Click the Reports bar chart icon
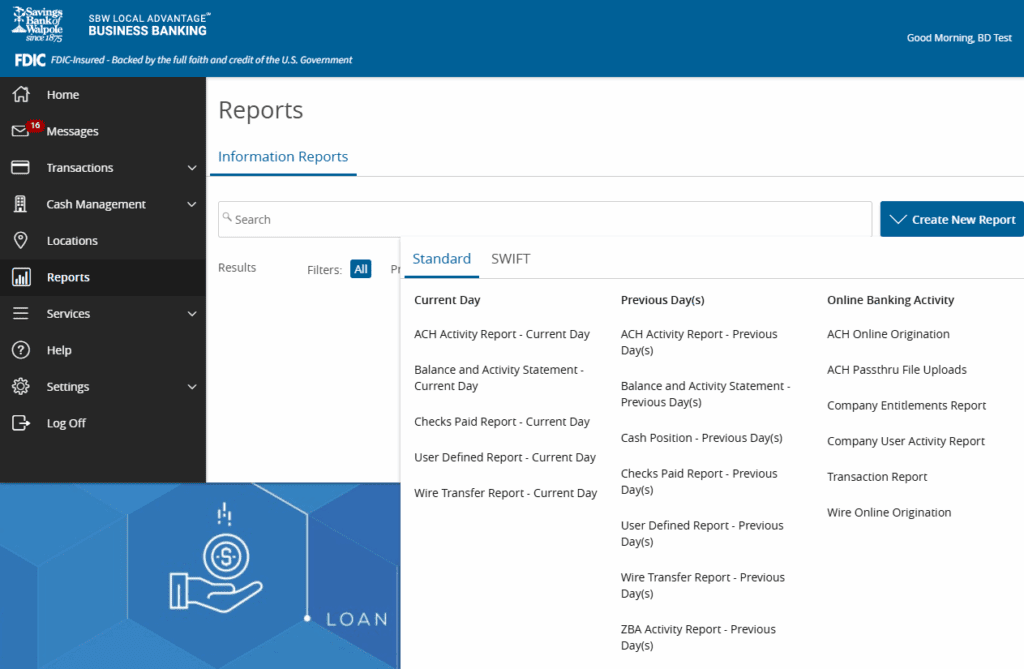 coord(20,278)
